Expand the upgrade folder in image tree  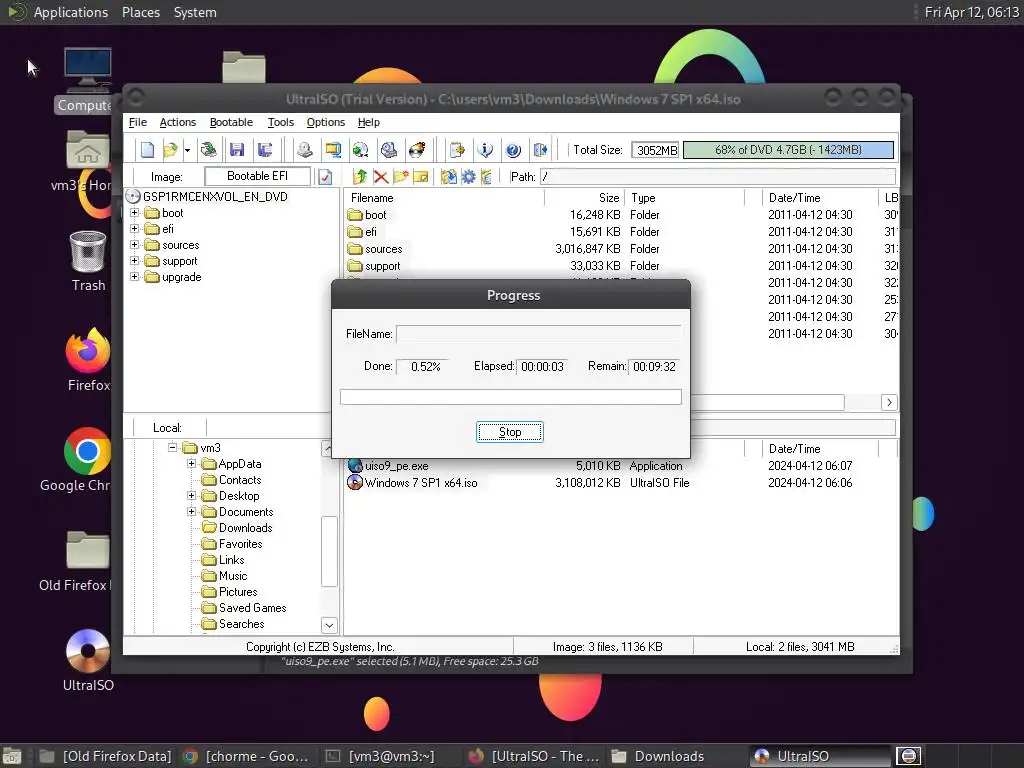click(x=135, y=277)
